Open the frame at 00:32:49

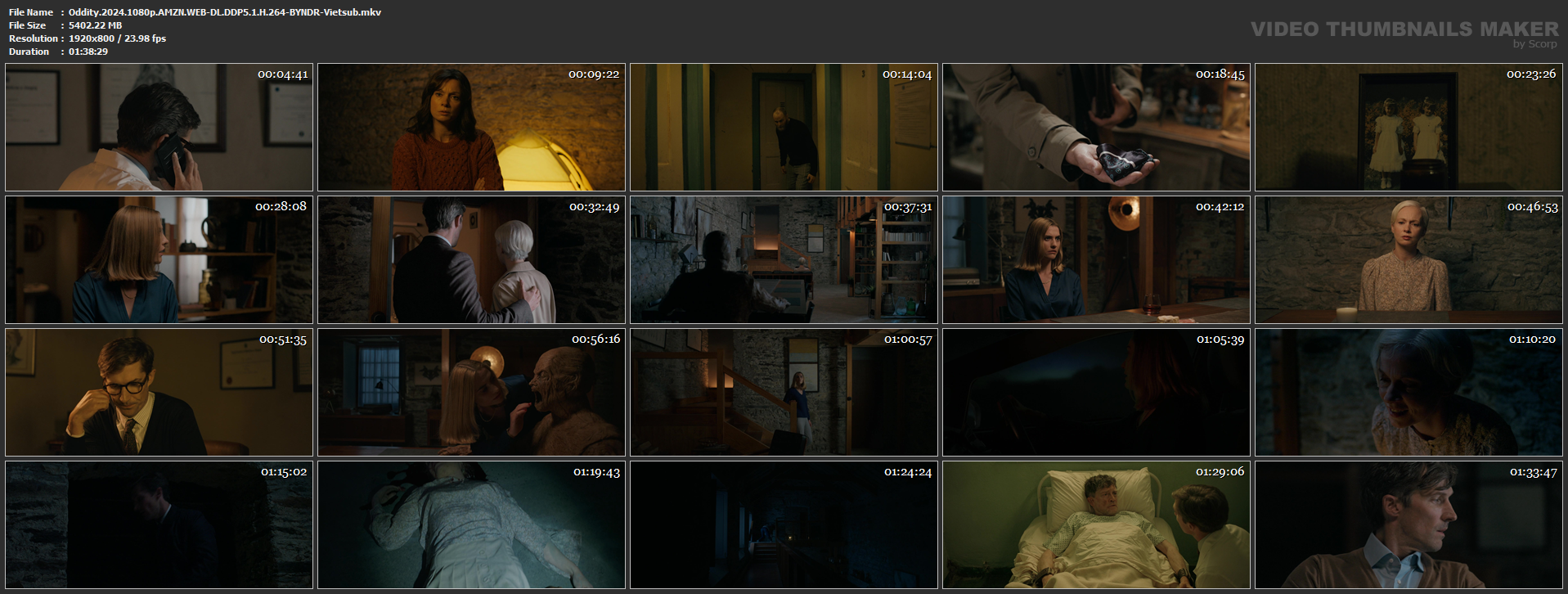[471, 260]
